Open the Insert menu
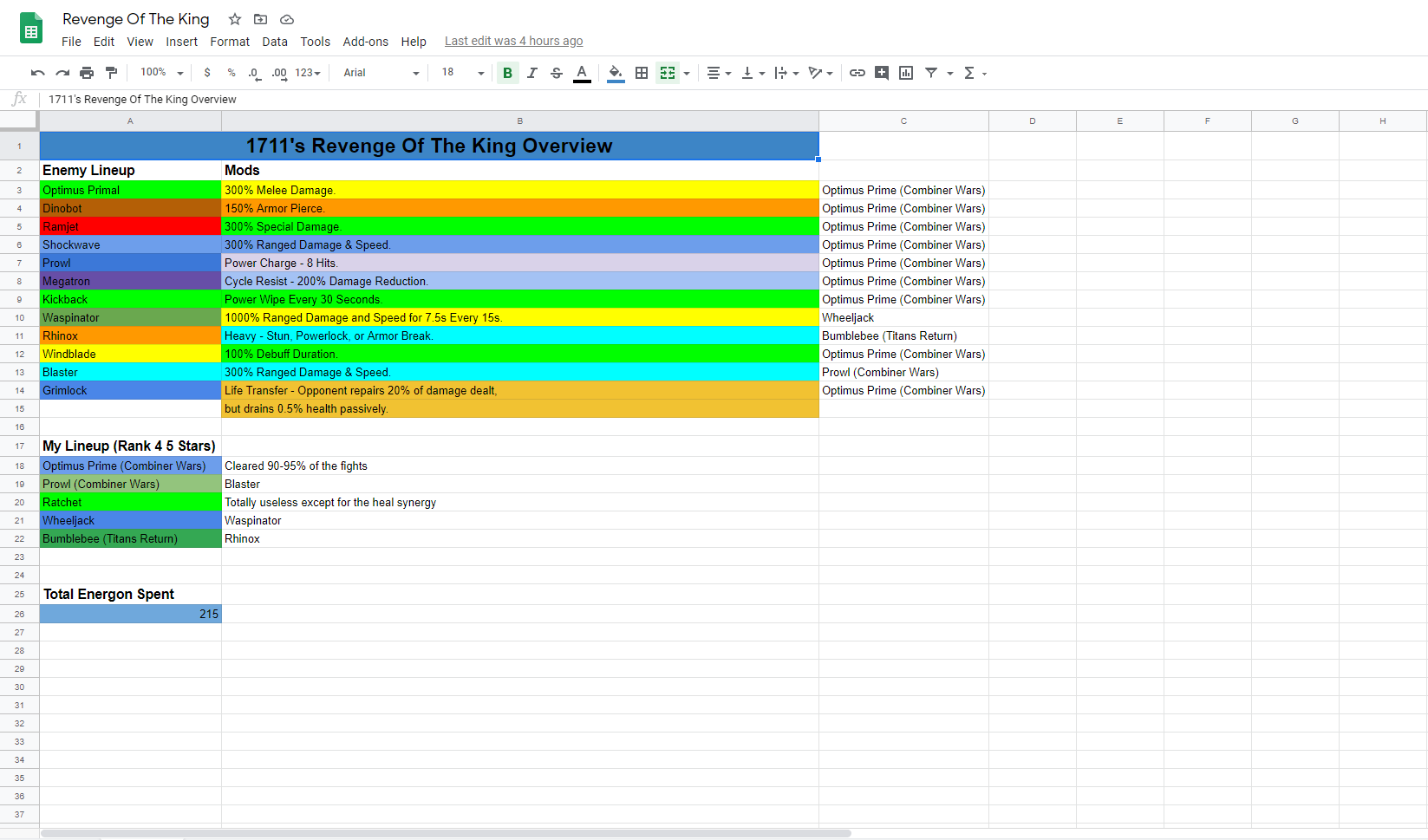This screenshot has width=1428, height=840. tap(181, 42)
